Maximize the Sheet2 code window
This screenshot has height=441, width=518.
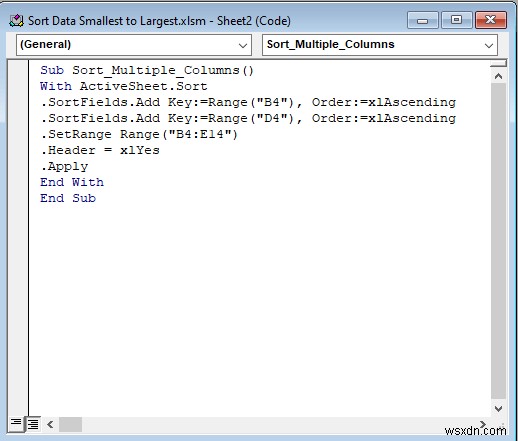pyautogui.click(x=456, y=20)
